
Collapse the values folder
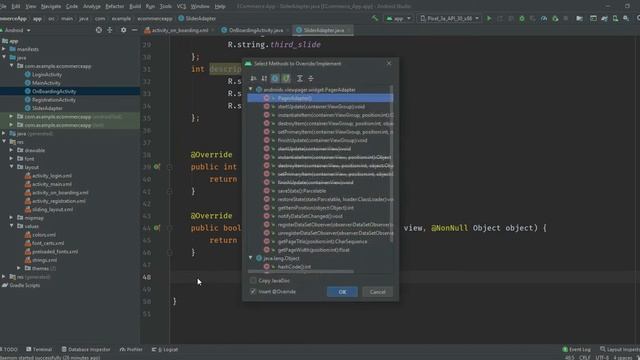tap(11, 226)
